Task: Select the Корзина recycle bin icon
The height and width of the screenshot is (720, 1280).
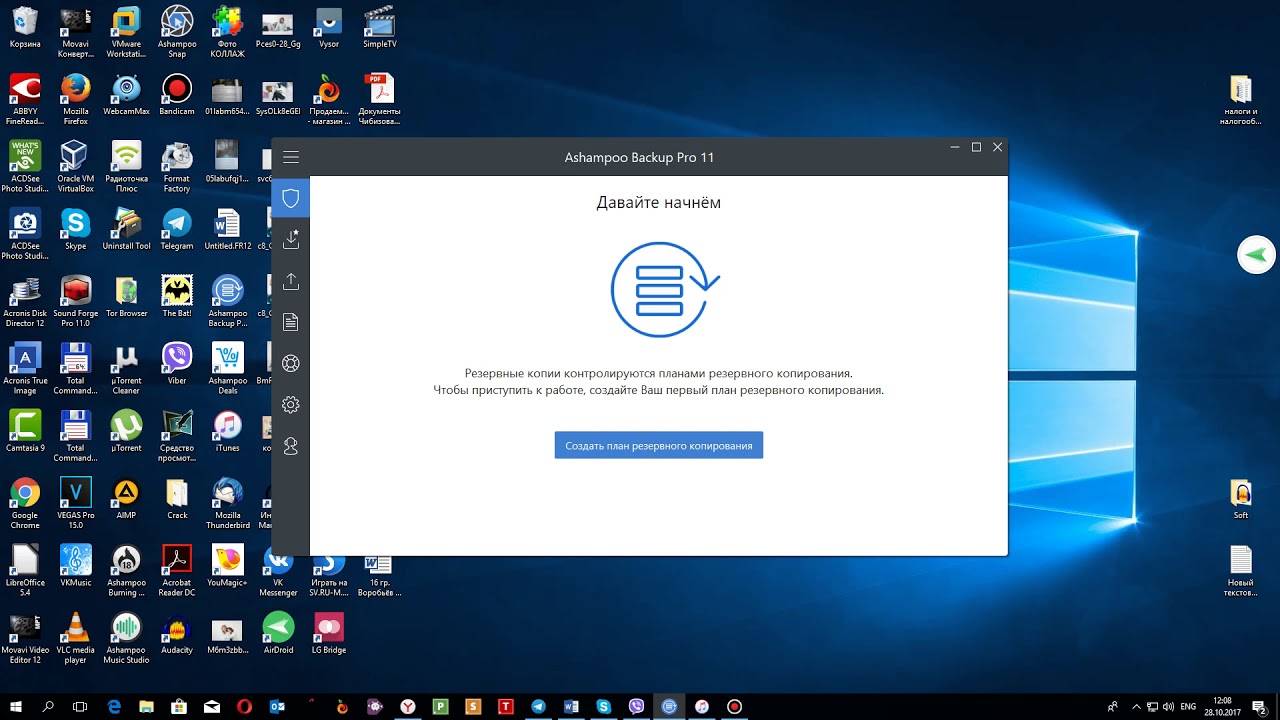Action: pos(25,28)
